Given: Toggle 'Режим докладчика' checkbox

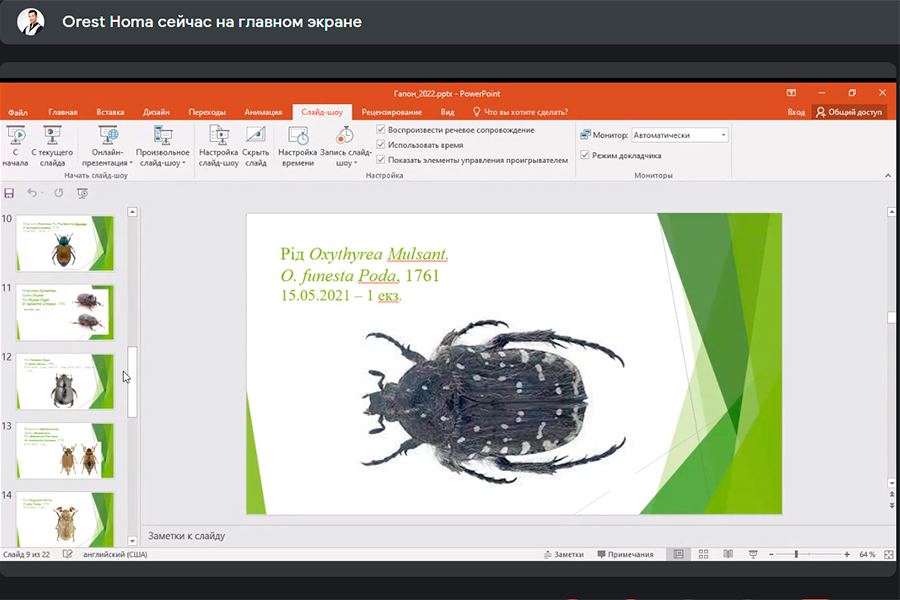Looking at the screenshot, I should 585,156.
